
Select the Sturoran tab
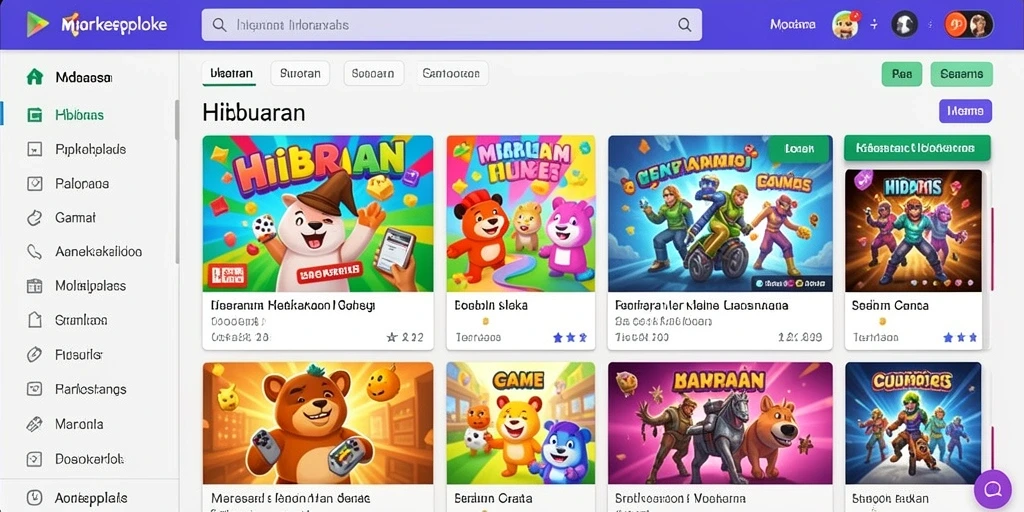(x=300, y=73)
